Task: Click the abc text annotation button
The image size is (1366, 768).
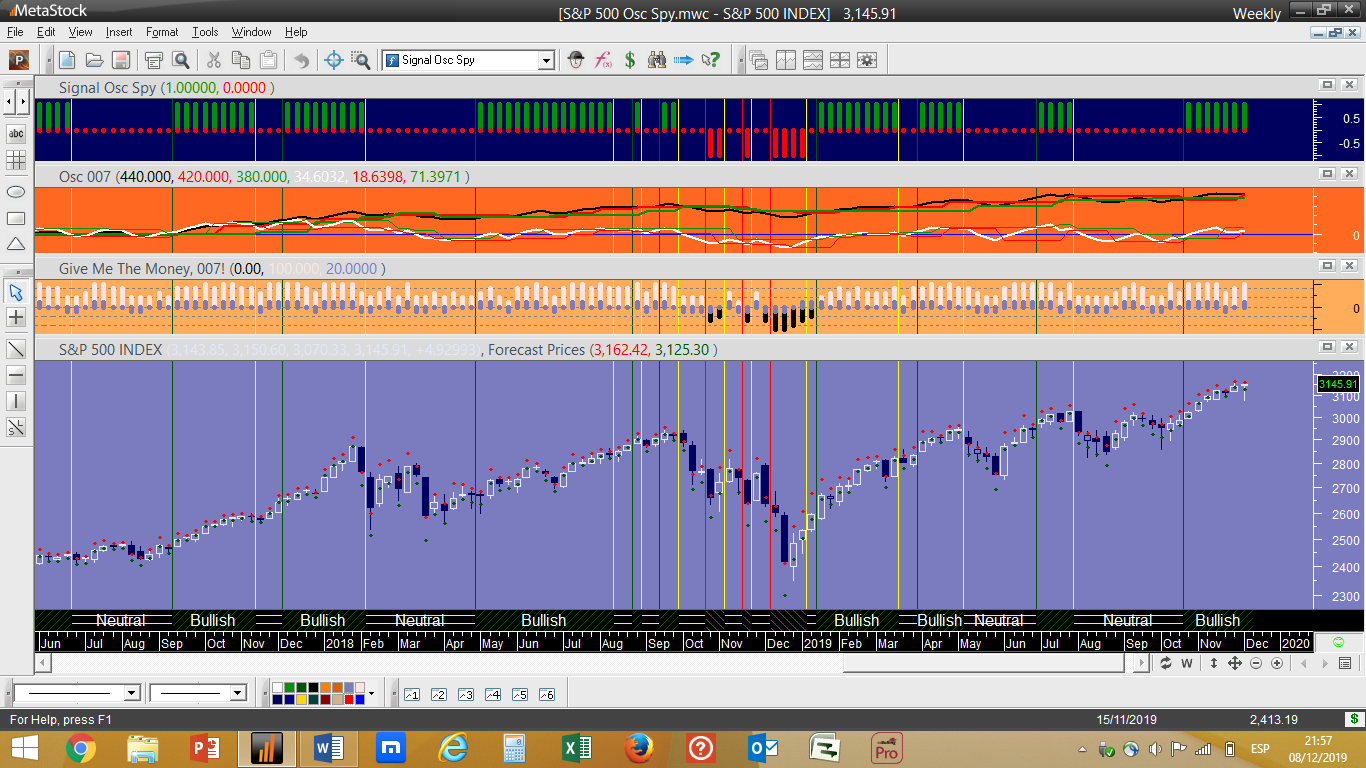Action: (16, 133)
